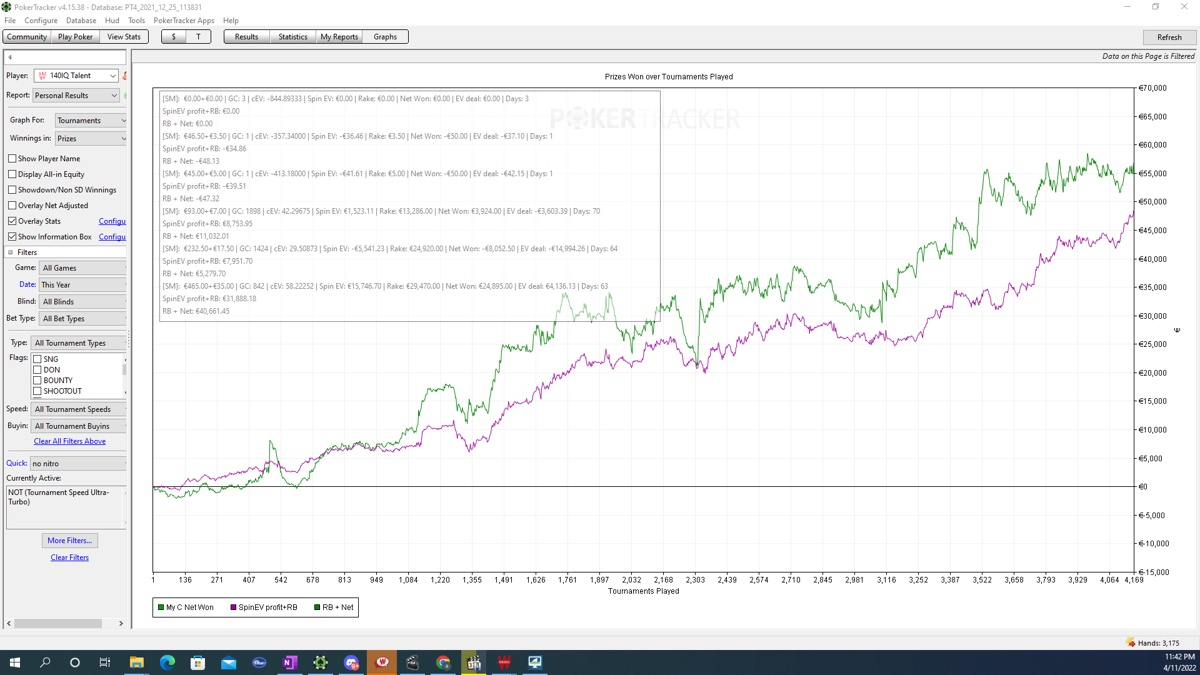This screenshot has width=1200, height=675.
Task: Open File Explorer from the taskbar
Action: (x=136, y=662)
